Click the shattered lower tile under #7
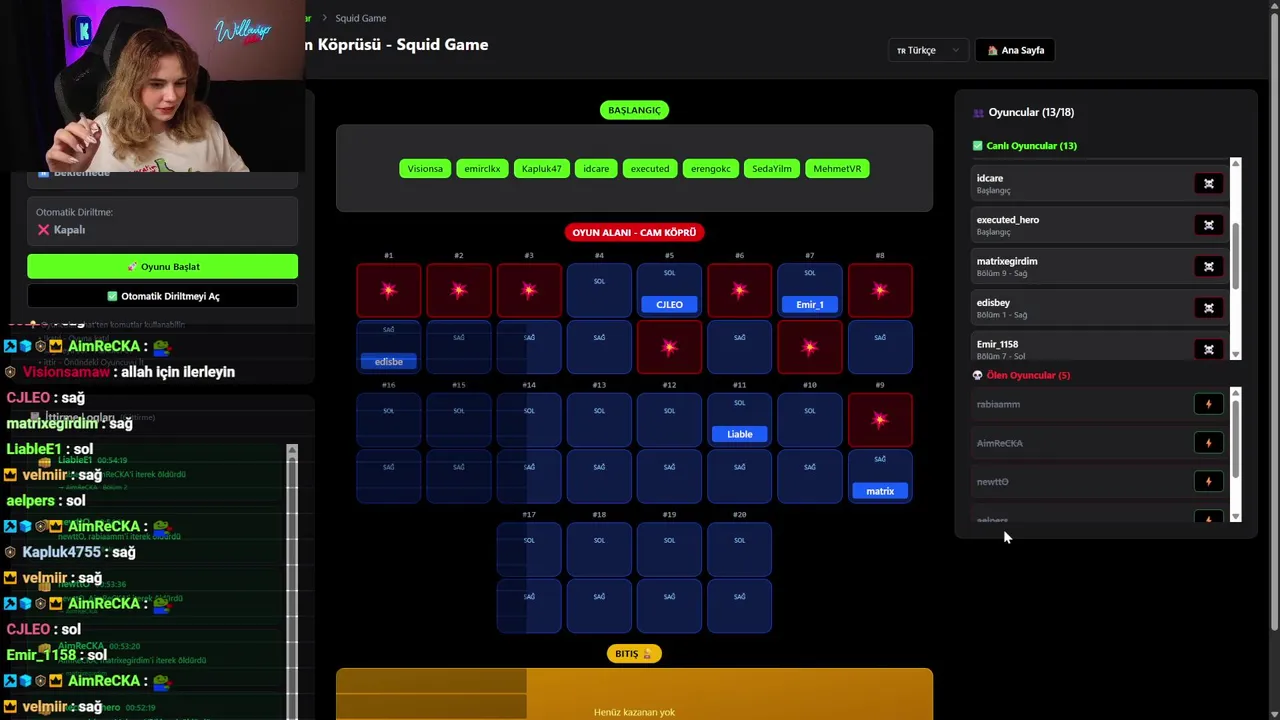The image size is (1280, 720). point(809,347)
